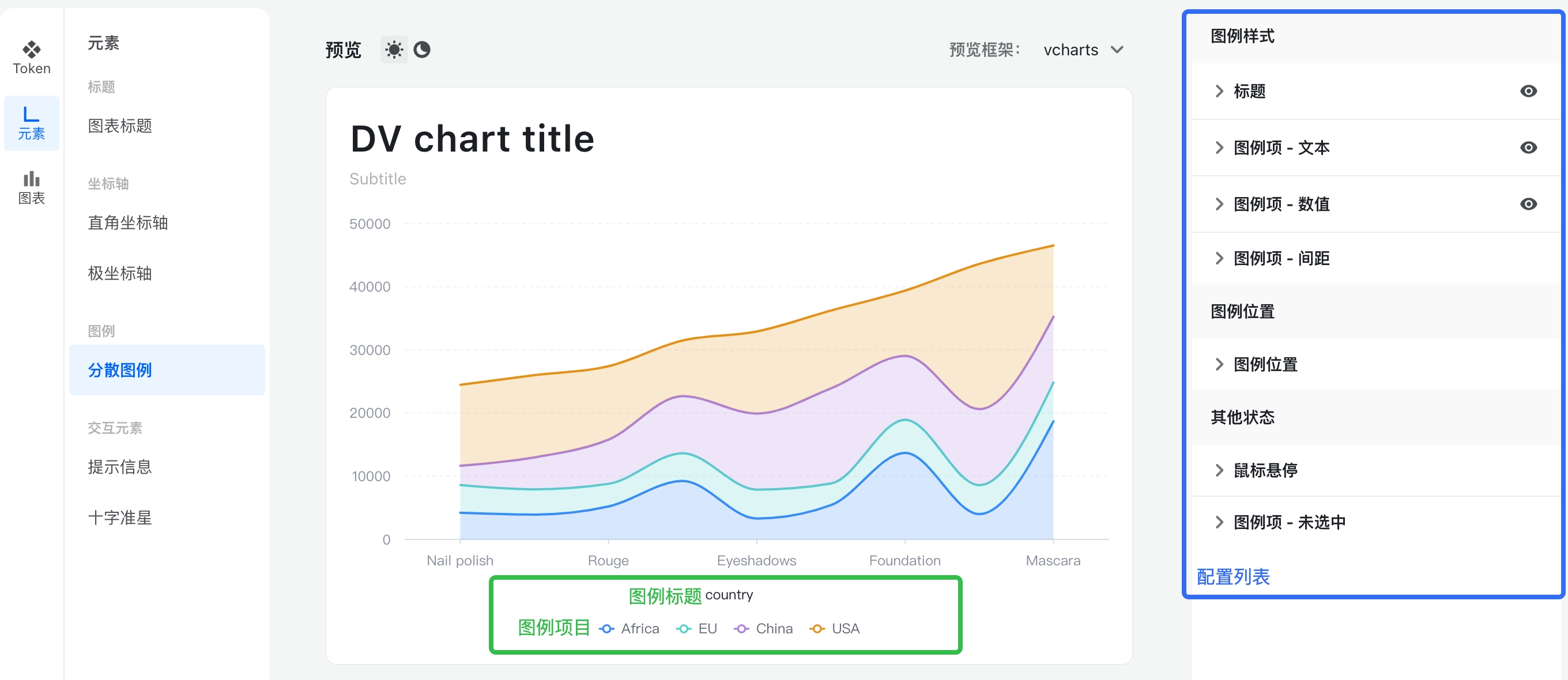
Task: Click the EU legend marker
Action: 684,629
